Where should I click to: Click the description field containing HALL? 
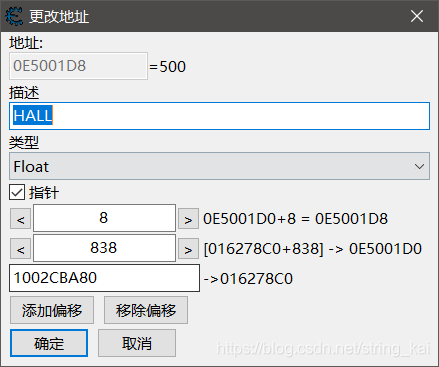click(x=219, y=116)
